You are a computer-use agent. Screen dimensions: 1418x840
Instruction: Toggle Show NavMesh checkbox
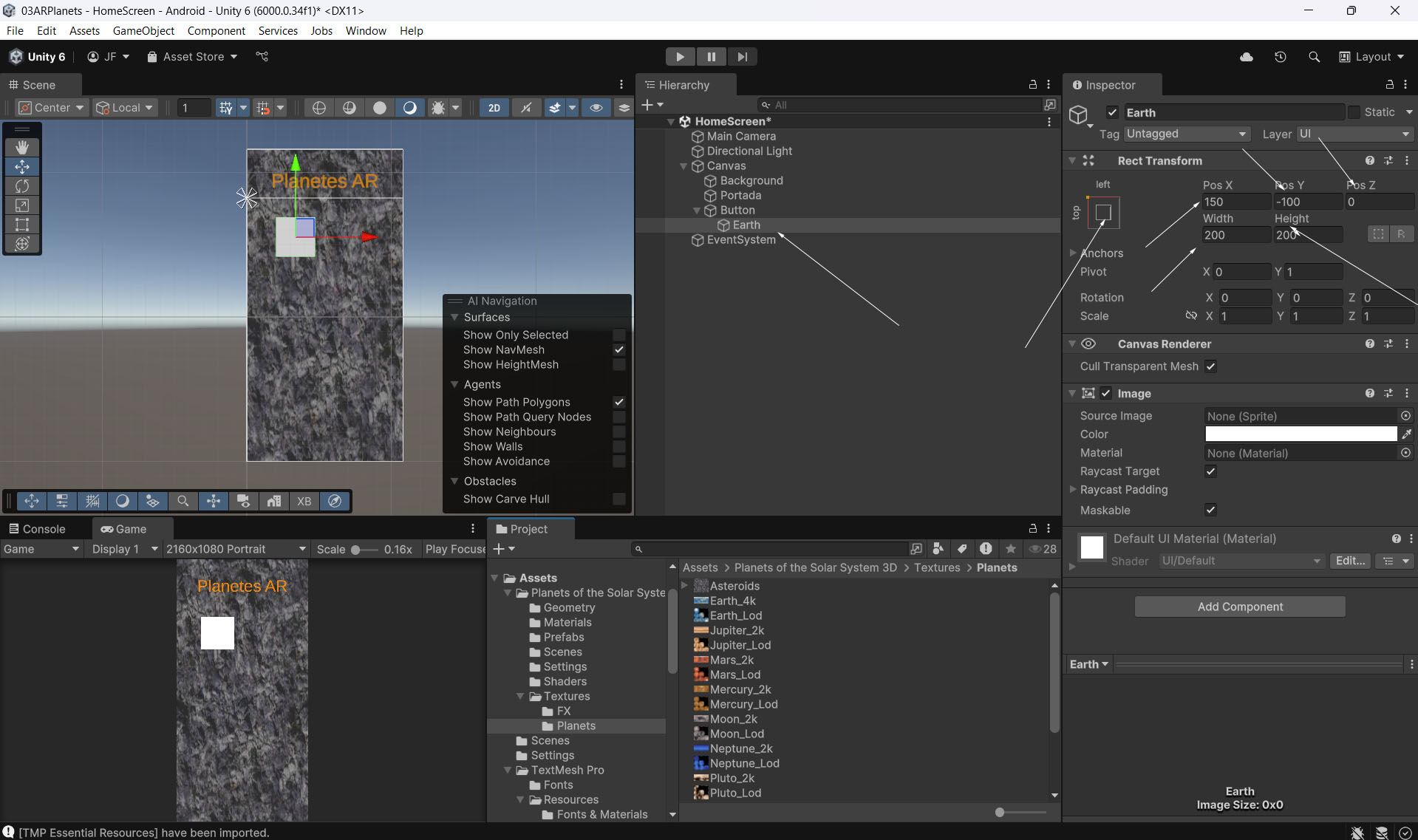click(x=619, y=350)
